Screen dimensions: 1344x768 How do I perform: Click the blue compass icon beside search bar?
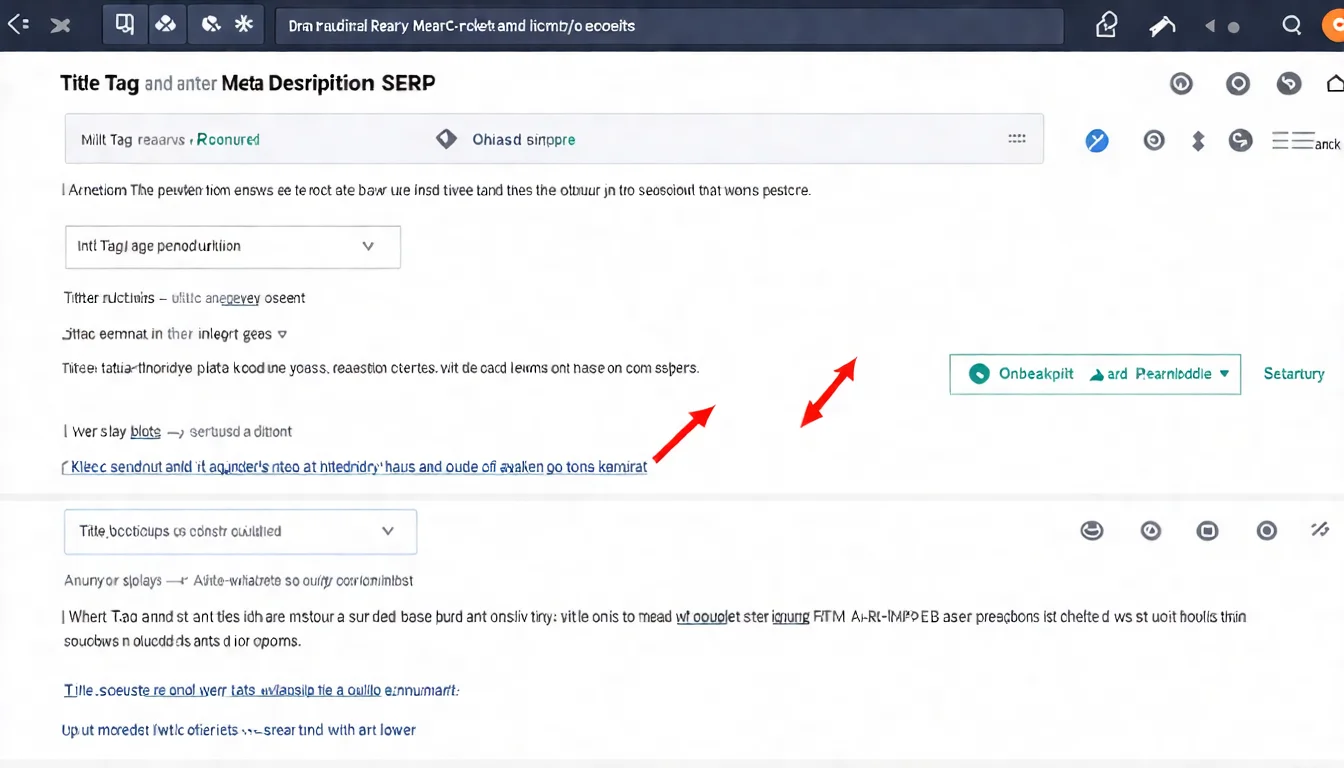coord(1097,141)
